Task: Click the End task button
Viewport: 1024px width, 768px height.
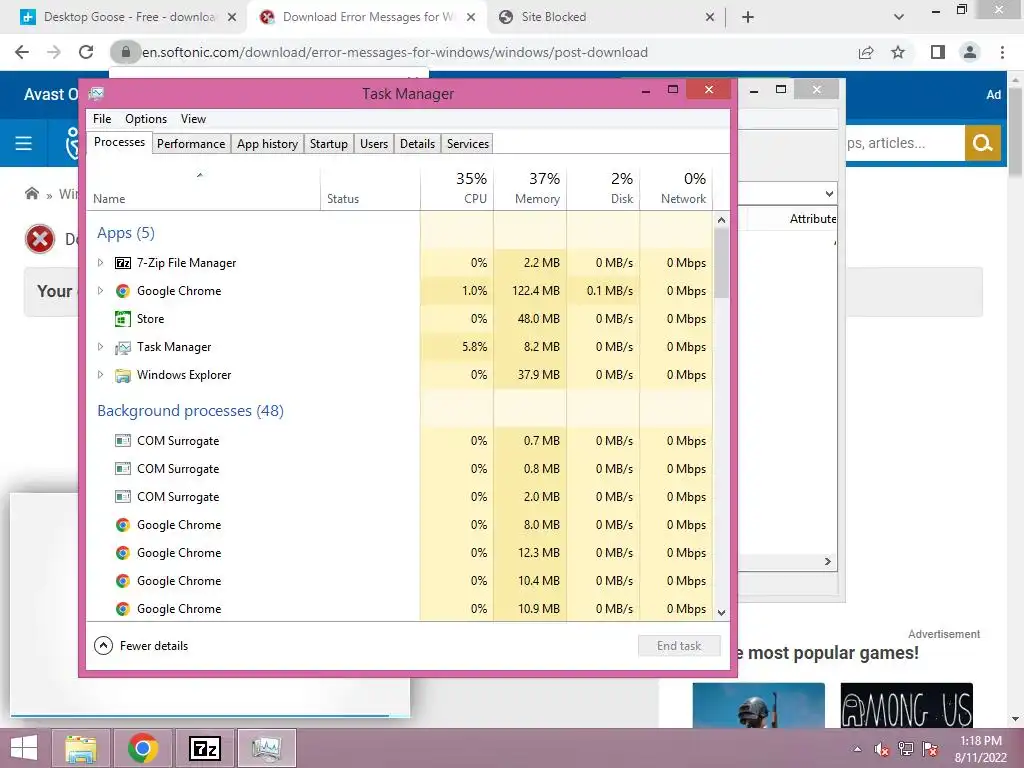Action: coord(679,646)
